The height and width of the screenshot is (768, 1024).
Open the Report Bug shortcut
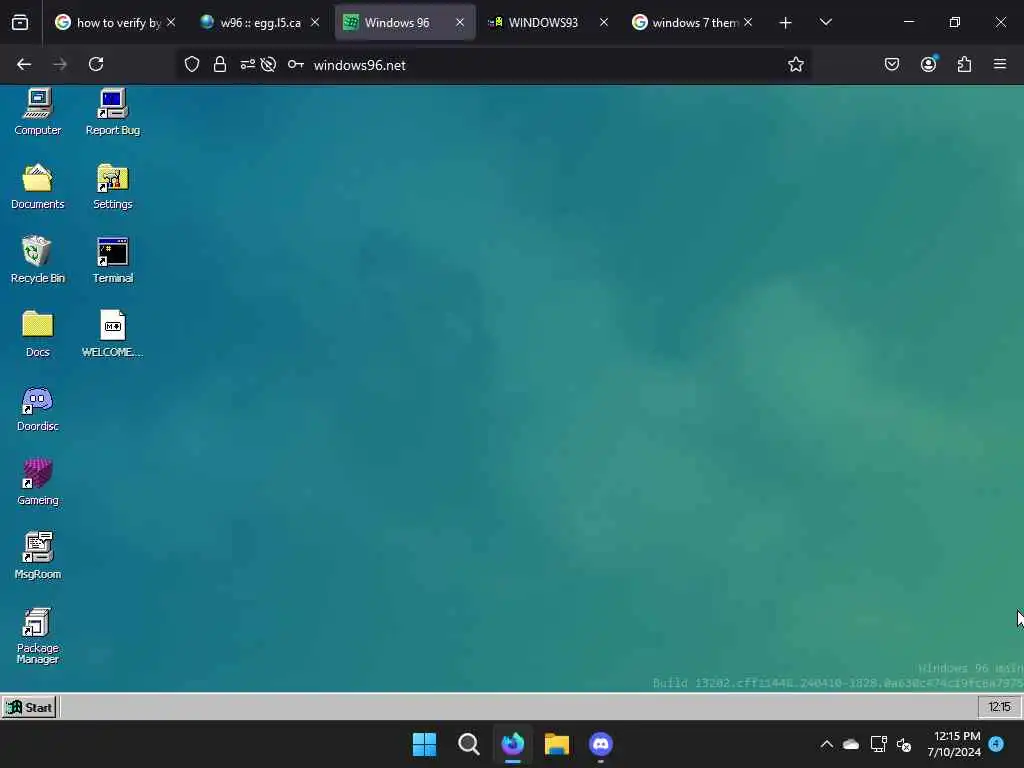112,111
